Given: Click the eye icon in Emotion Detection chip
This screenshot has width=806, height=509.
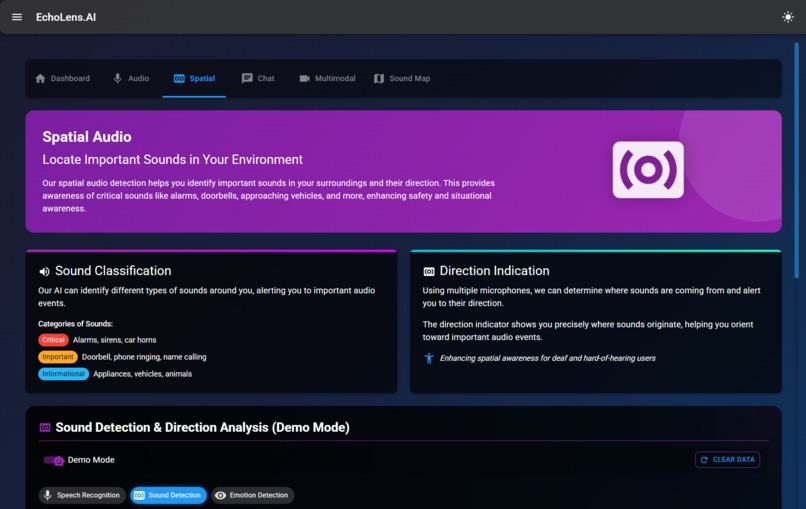Looking at the screenshot, I should pyautogui.click(x=220, y=495).
